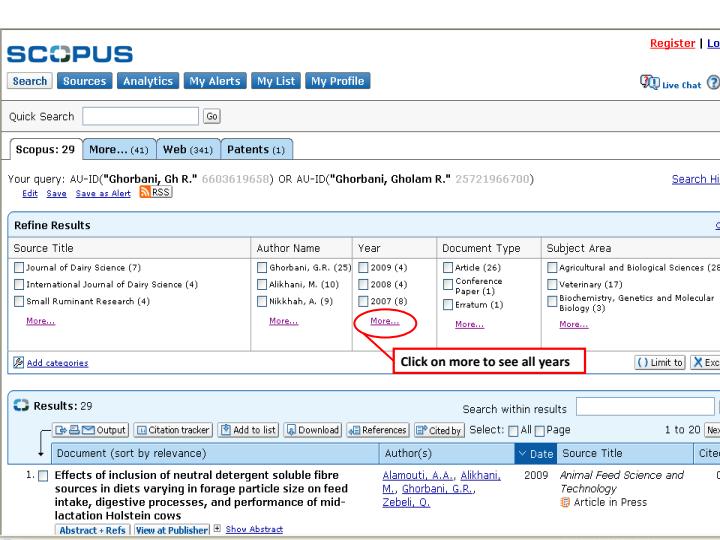Click the Add to list icon
This screenshot has height=540, width=720.
[226, 430]
